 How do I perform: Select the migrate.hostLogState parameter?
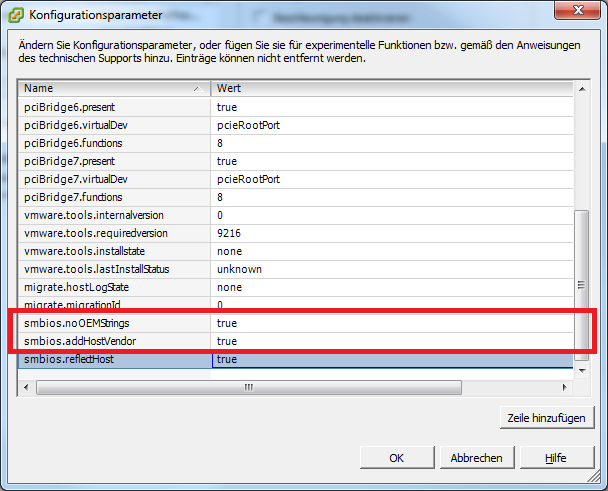click(x=114, y=287)
